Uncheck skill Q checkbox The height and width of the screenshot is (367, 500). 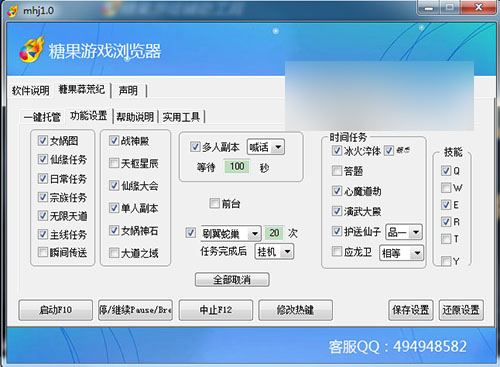coord(446,171)
